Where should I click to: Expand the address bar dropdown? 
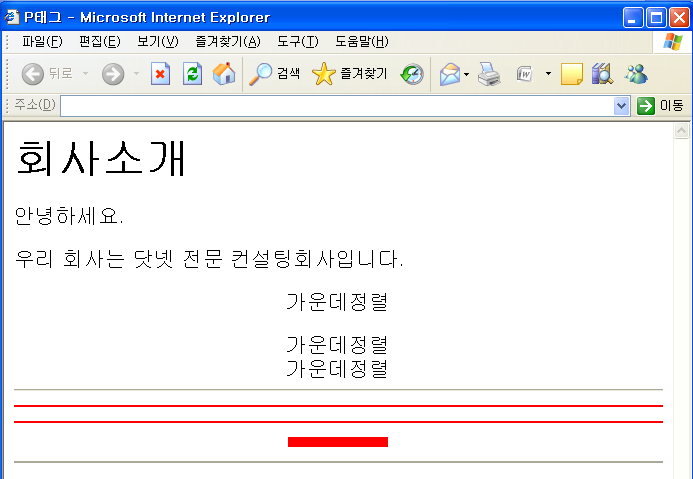click(621, 106)
